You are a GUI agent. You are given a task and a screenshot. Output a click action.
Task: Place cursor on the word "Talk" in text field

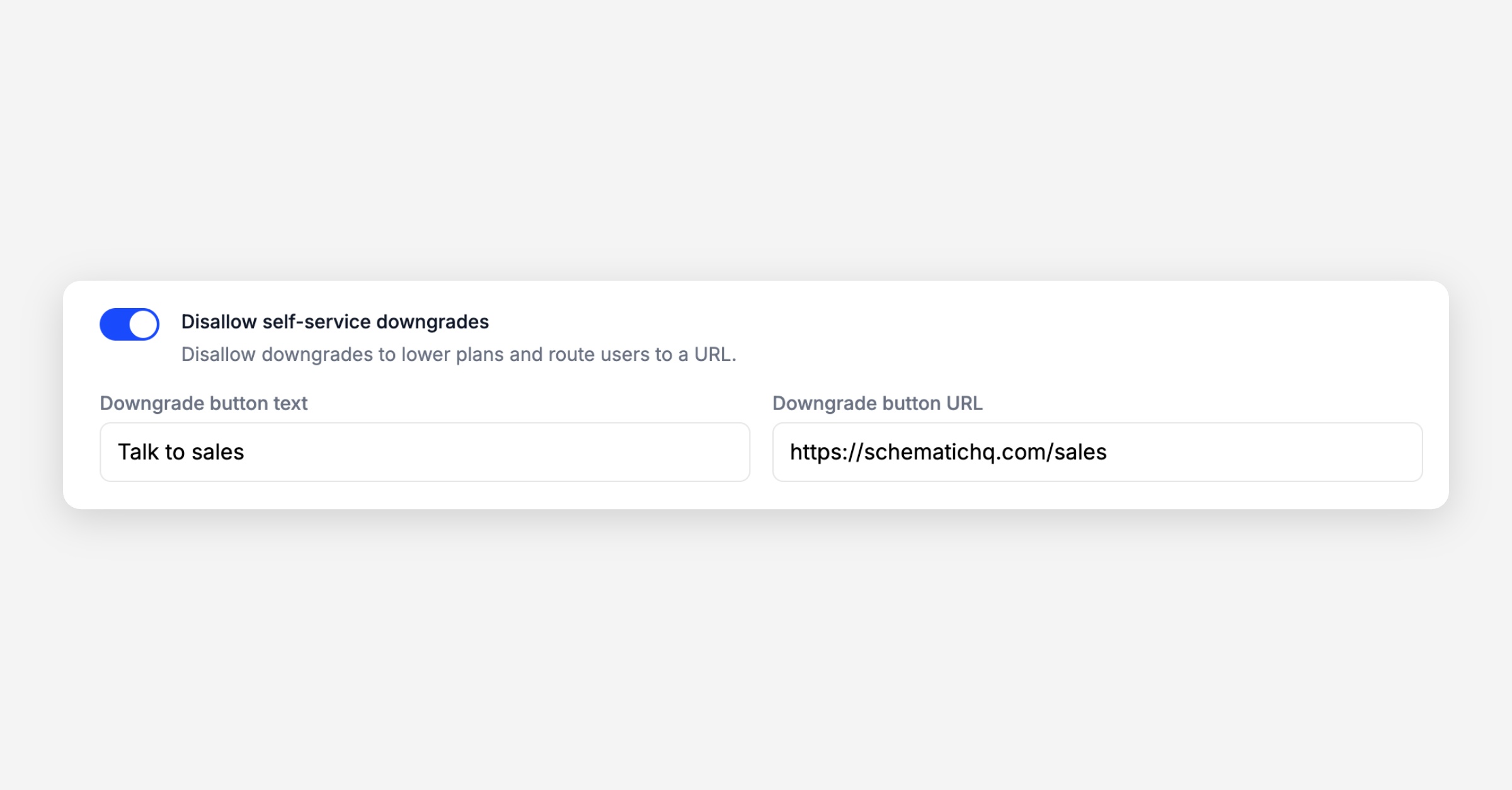coord(138,452)
